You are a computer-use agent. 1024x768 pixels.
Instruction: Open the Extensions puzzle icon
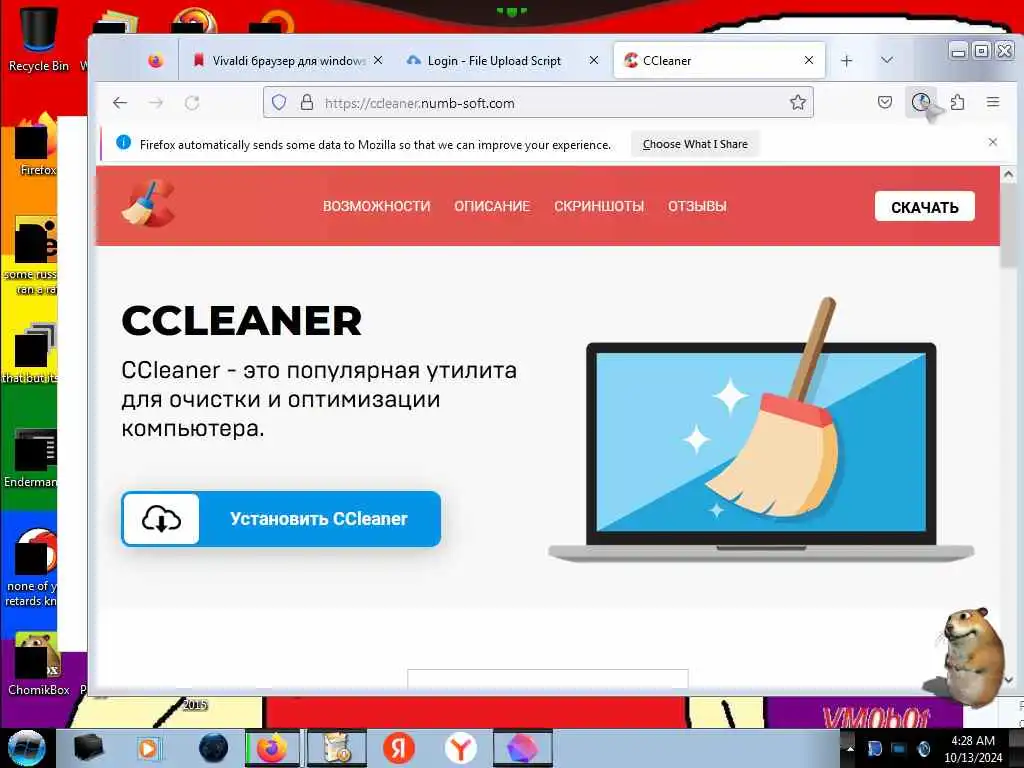[x=957, y=102]
